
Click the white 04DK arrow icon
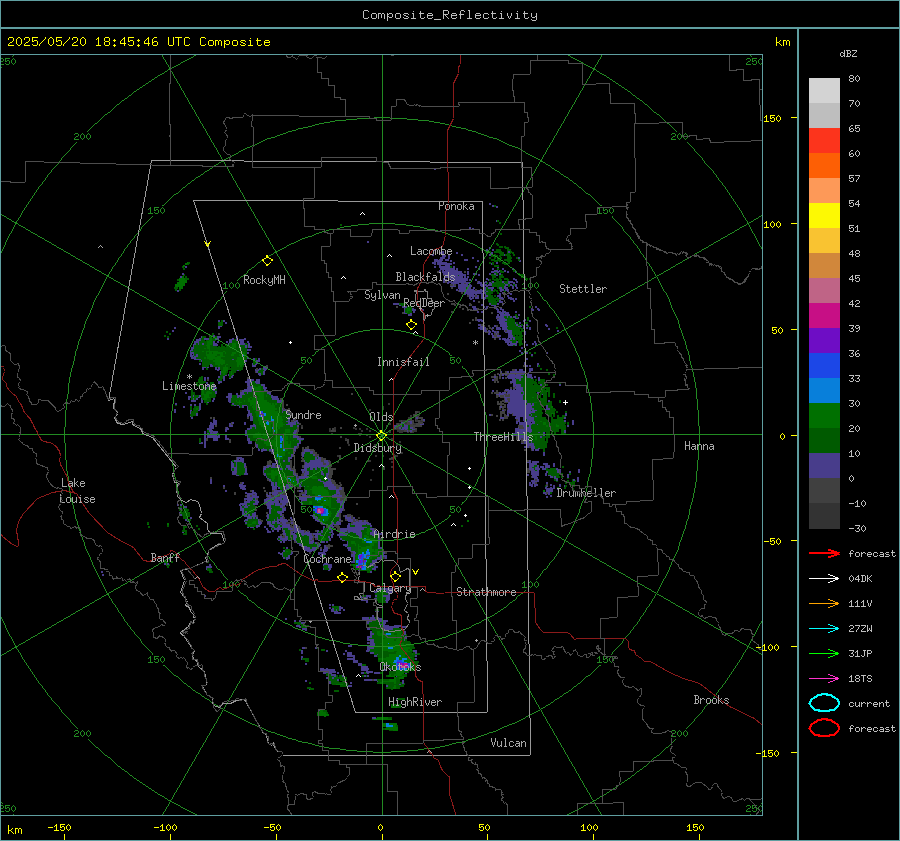coord(824,578)
